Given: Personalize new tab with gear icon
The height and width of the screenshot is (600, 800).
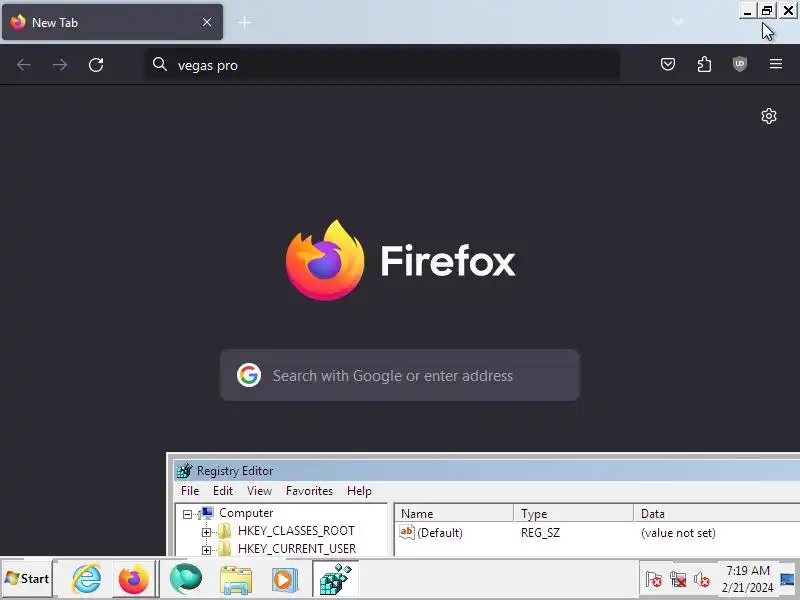Looking at the screenshot, I should tap(769, 116).
